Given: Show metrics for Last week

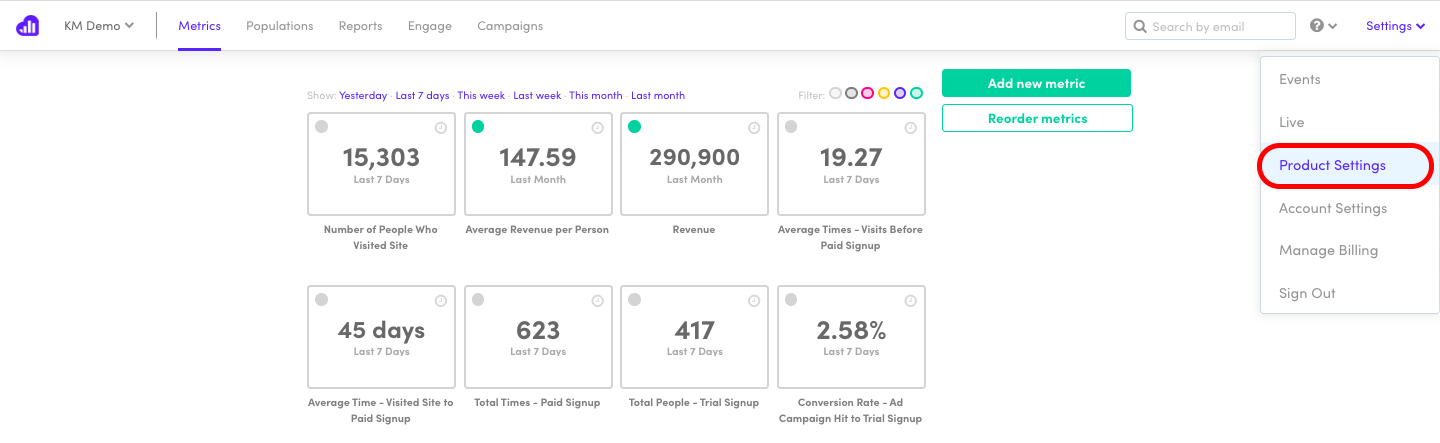Looking at the screenshot, I should 537,95.
